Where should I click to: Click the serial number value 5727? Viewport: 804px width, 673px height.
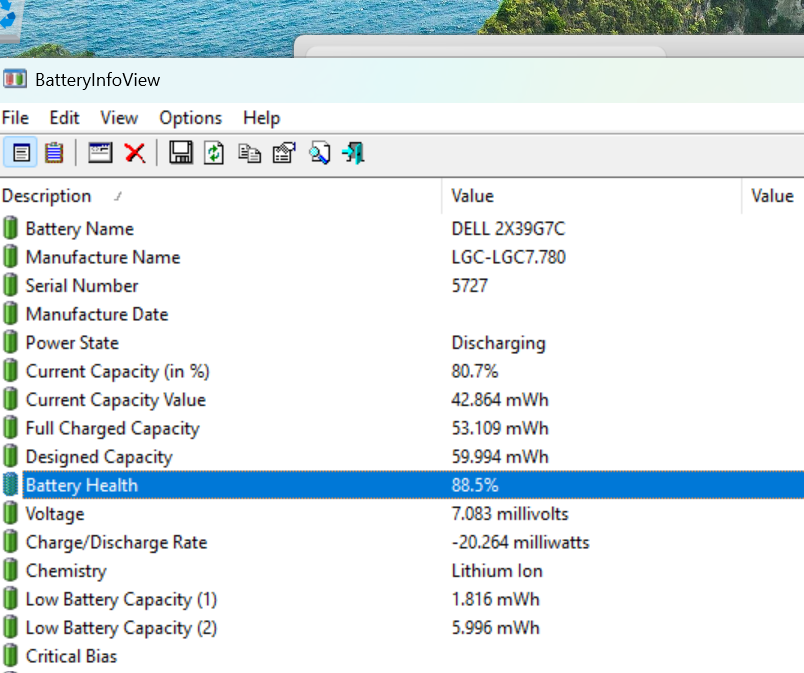pyautogui.click(x=469, y=285)
